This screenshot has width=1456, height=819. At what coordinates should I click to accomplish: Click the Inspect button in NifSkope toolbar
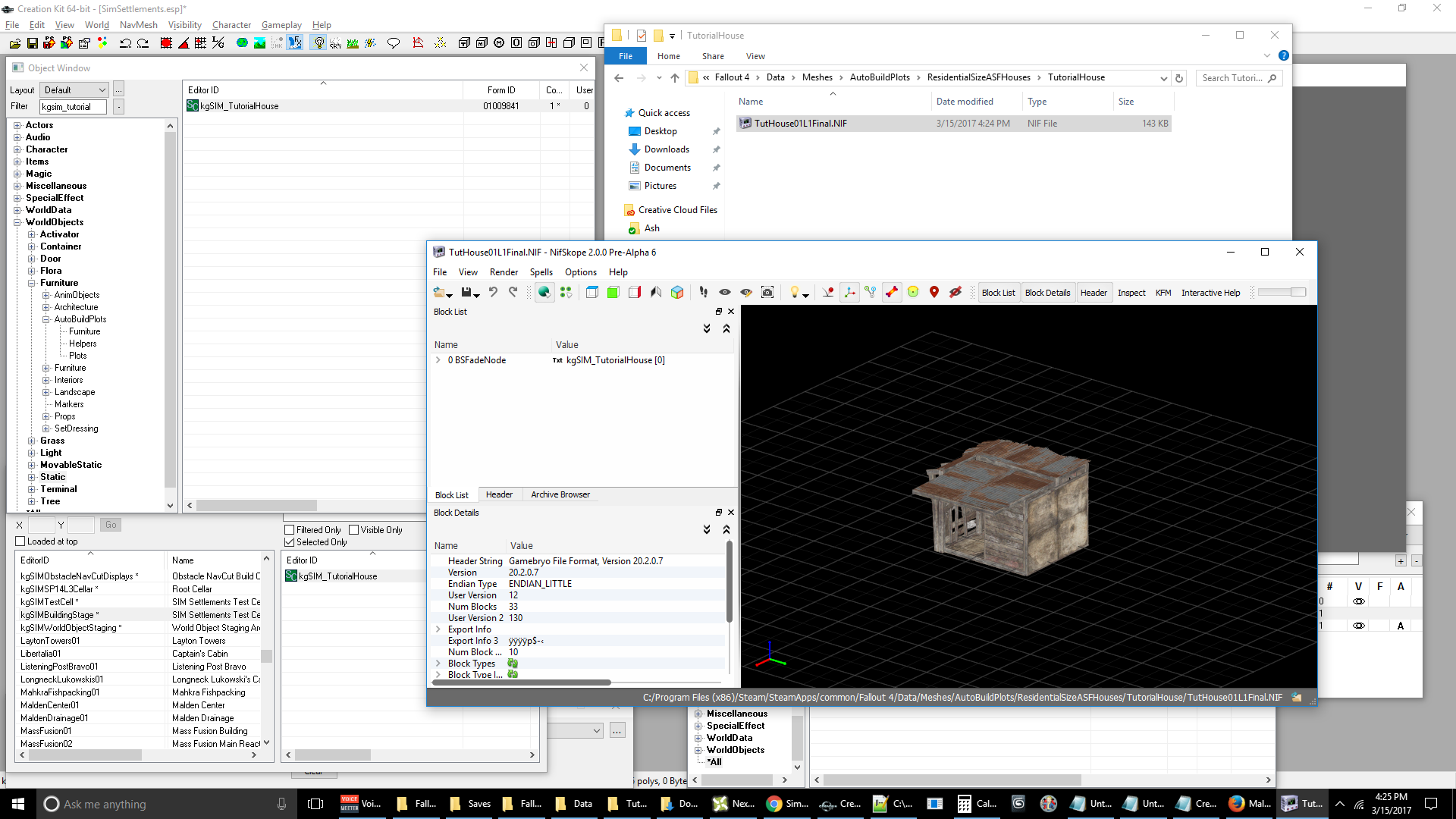pyautogui.click(x=1131, y=293)
